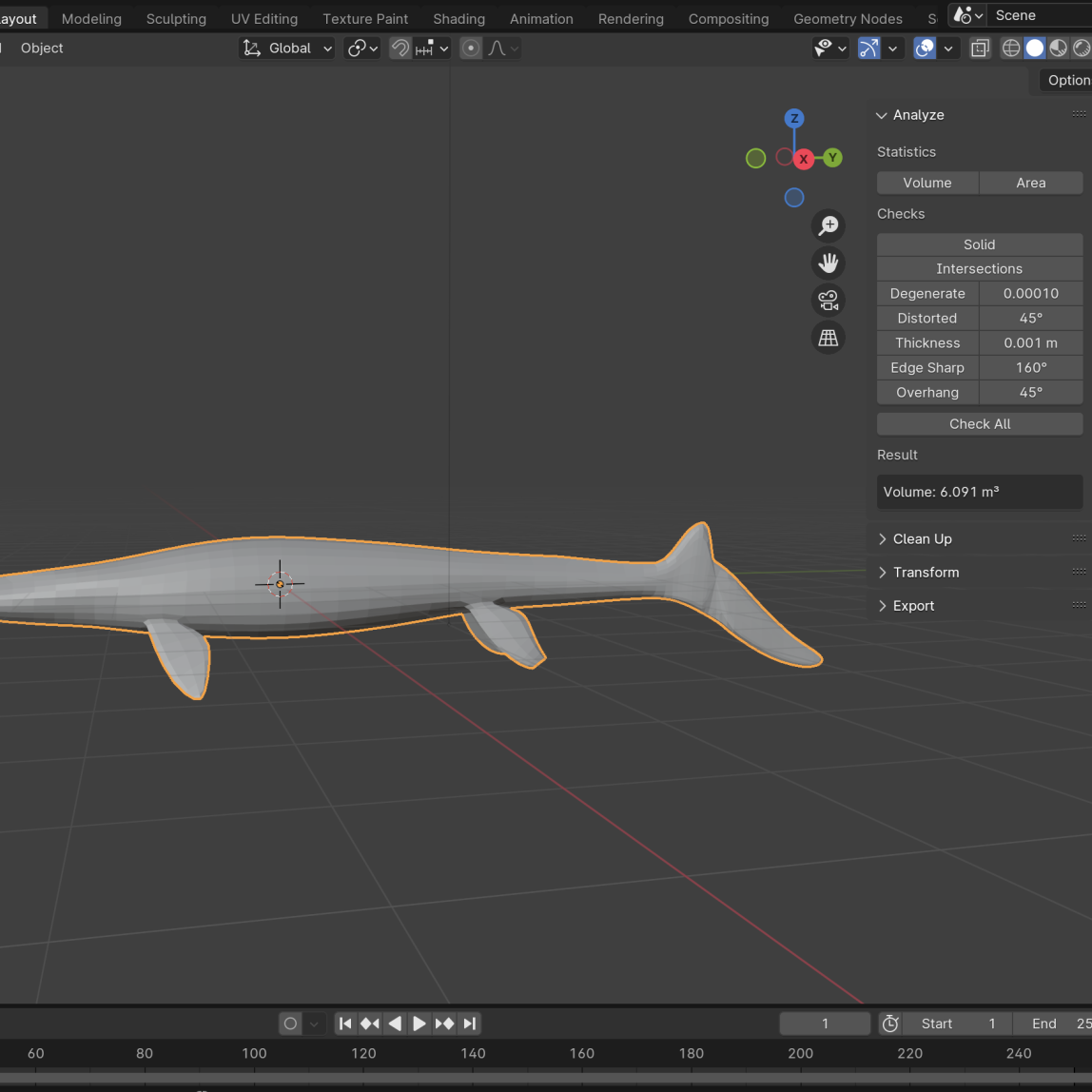Switch perspective/orthographic with the grid icon

pos(829,338)
